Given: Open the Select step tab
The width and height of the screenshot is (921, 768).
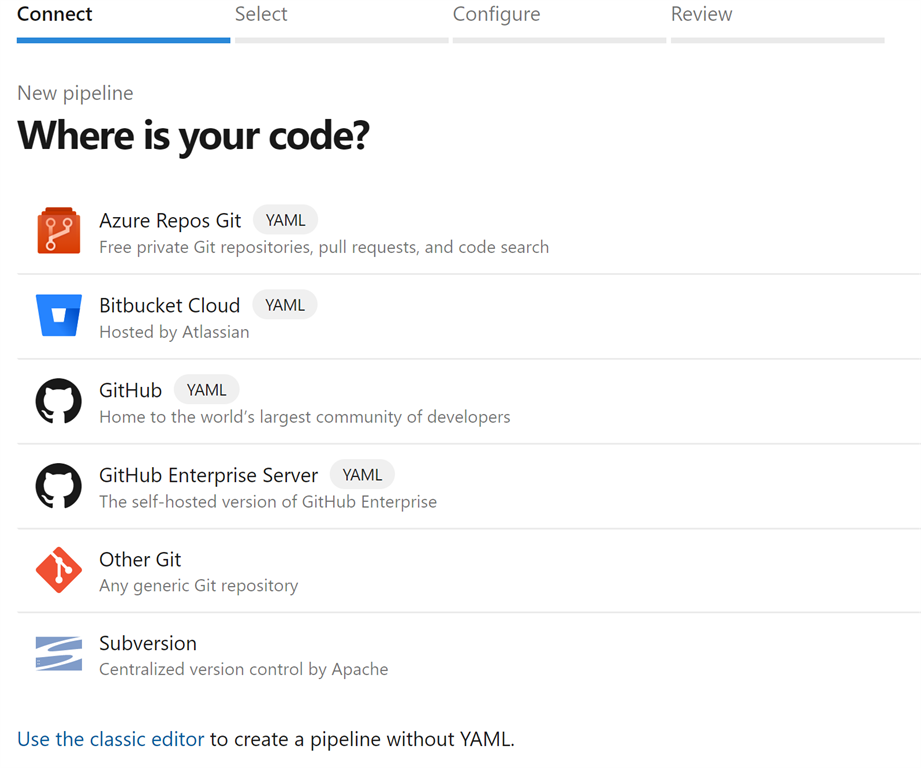Looking at the screenshot, I should pyautogui.click(x=261, y=14).
